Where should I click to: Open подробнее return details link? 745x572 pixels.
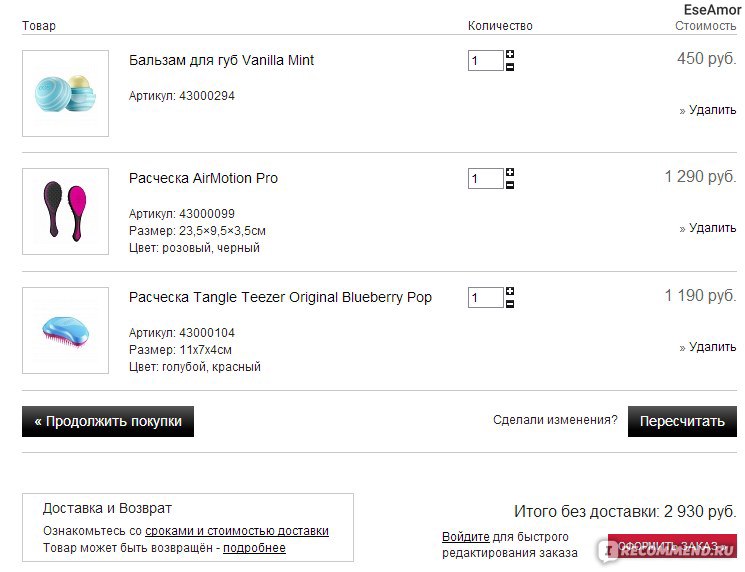tap(254, 548)
